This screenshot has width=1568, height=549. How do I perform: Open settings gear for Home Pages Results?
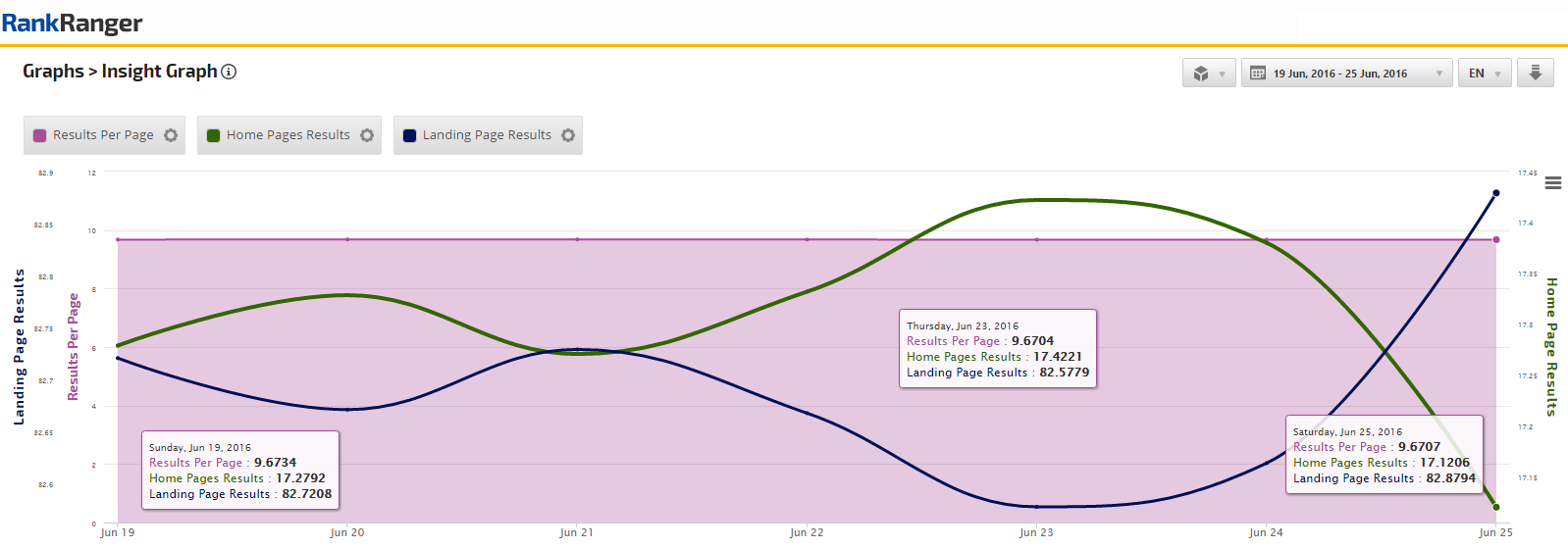[367, 135]
